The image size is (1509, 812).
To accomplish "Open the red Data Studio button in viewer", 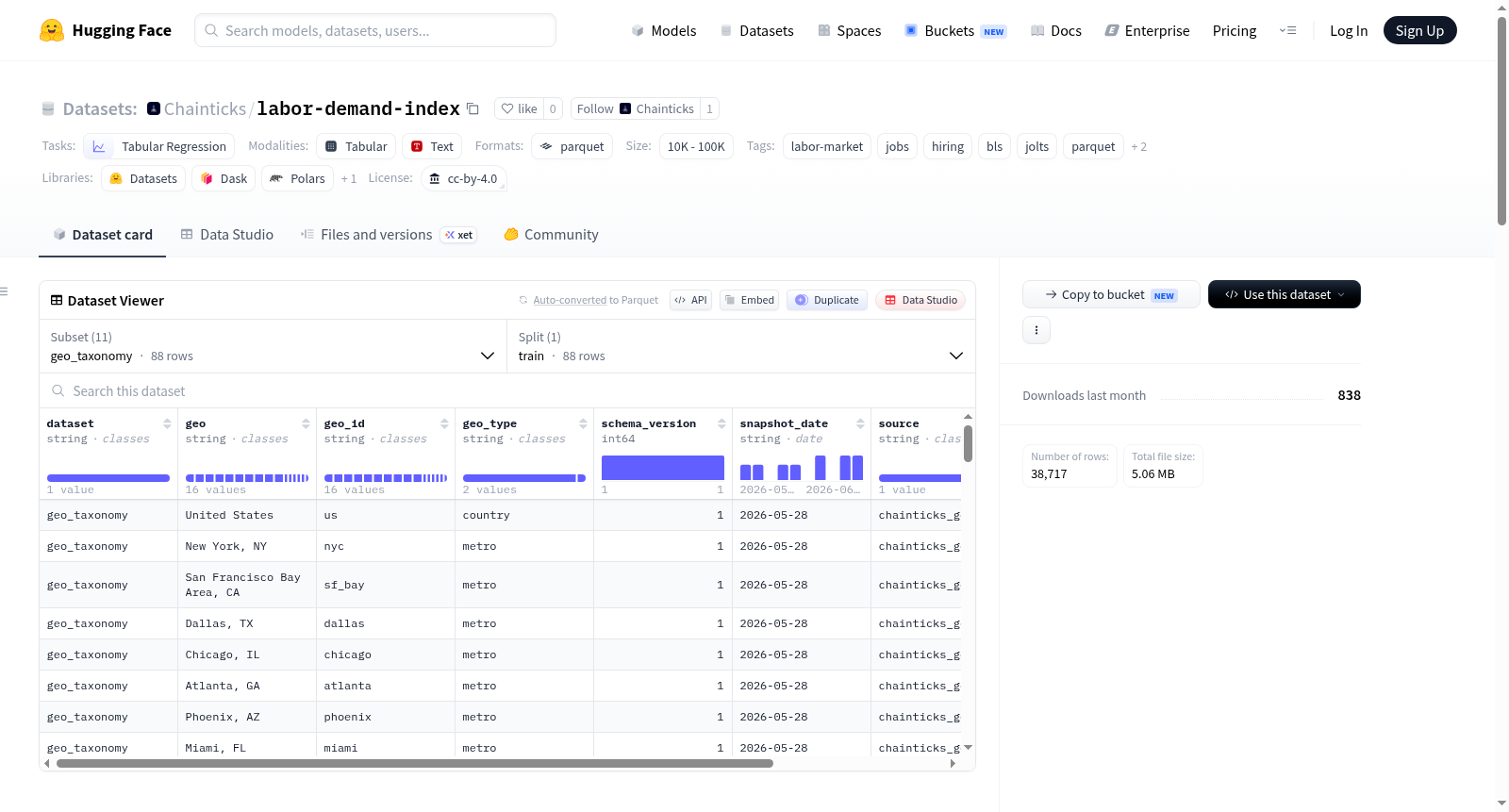I will (920, 300).
